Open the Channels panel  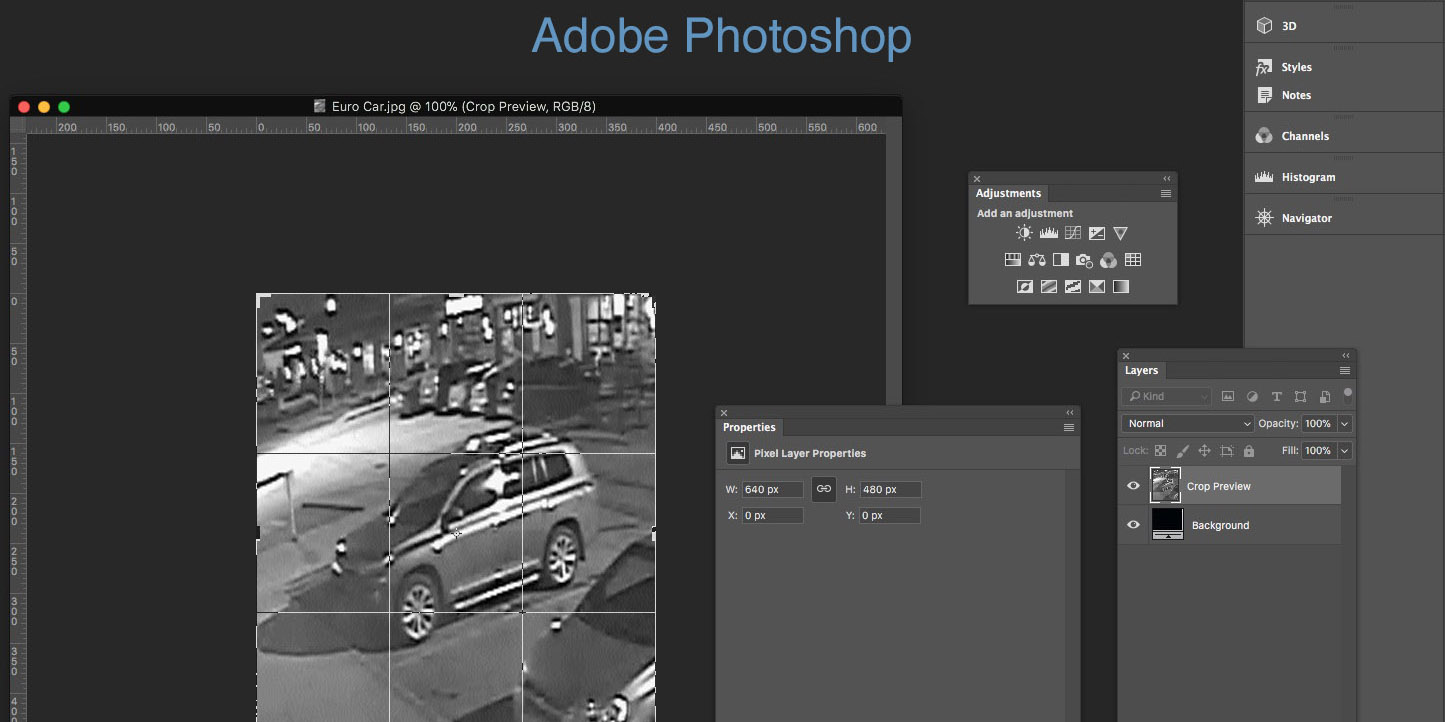[1305, 136]
